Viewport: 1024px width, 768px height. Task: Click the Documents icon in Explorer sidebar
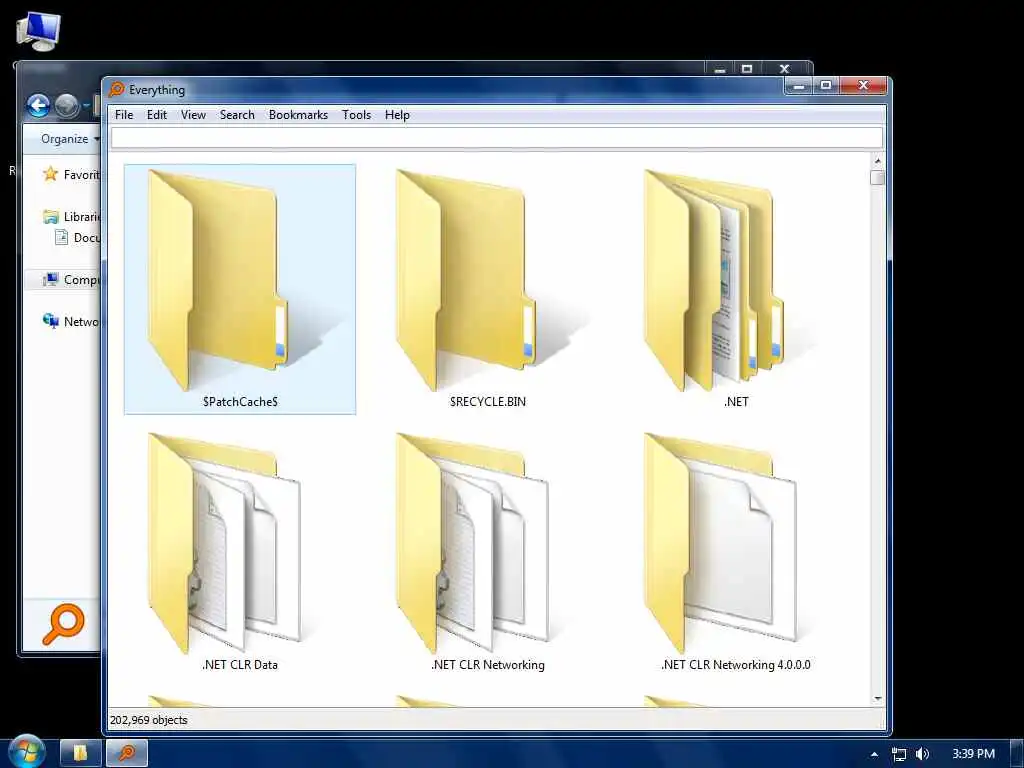[61, 237]
